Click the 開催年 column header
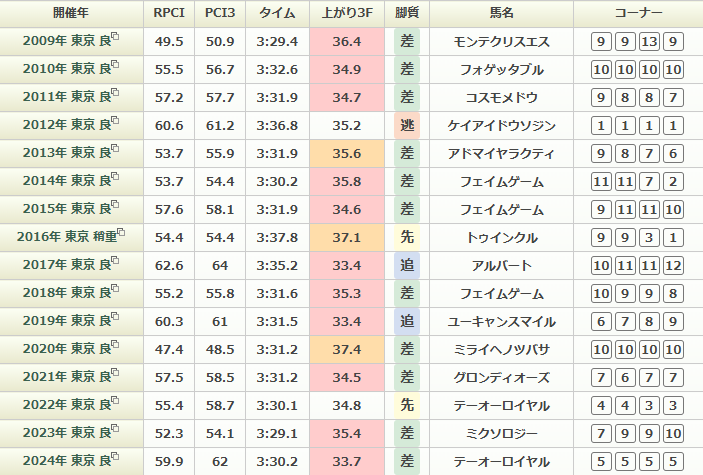This screenshot has width=703, height=475. [x=70, y=14]
